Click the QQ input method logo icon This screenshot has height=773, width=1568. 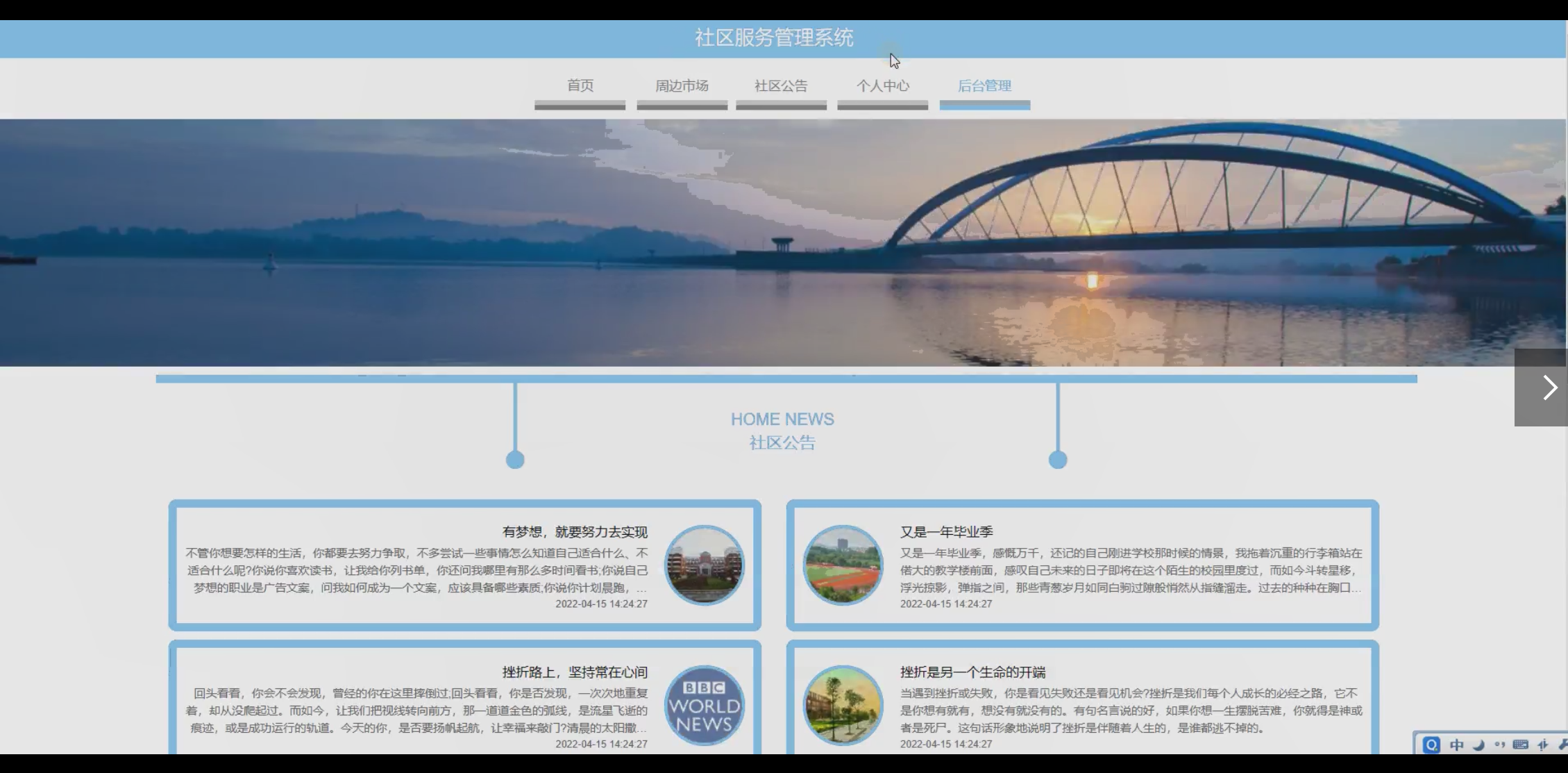point(1431,745)
